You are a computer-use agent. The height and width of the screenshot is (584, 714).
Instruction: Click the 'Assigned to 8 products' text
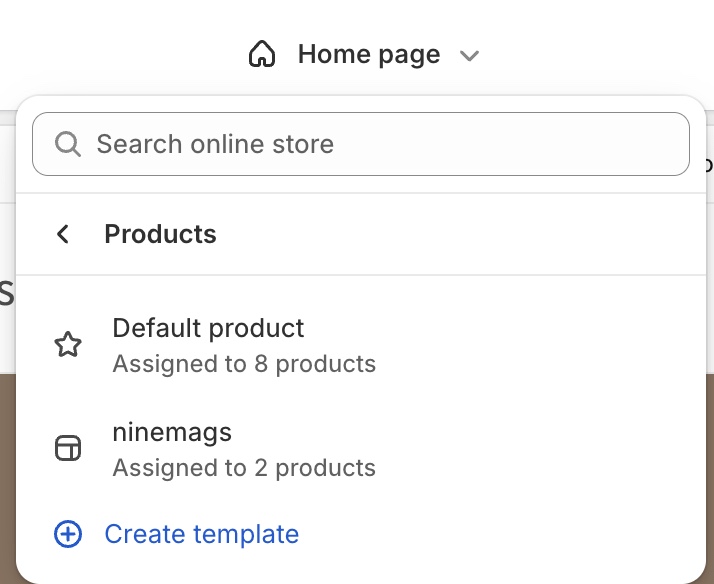click(x=244, y=363)
